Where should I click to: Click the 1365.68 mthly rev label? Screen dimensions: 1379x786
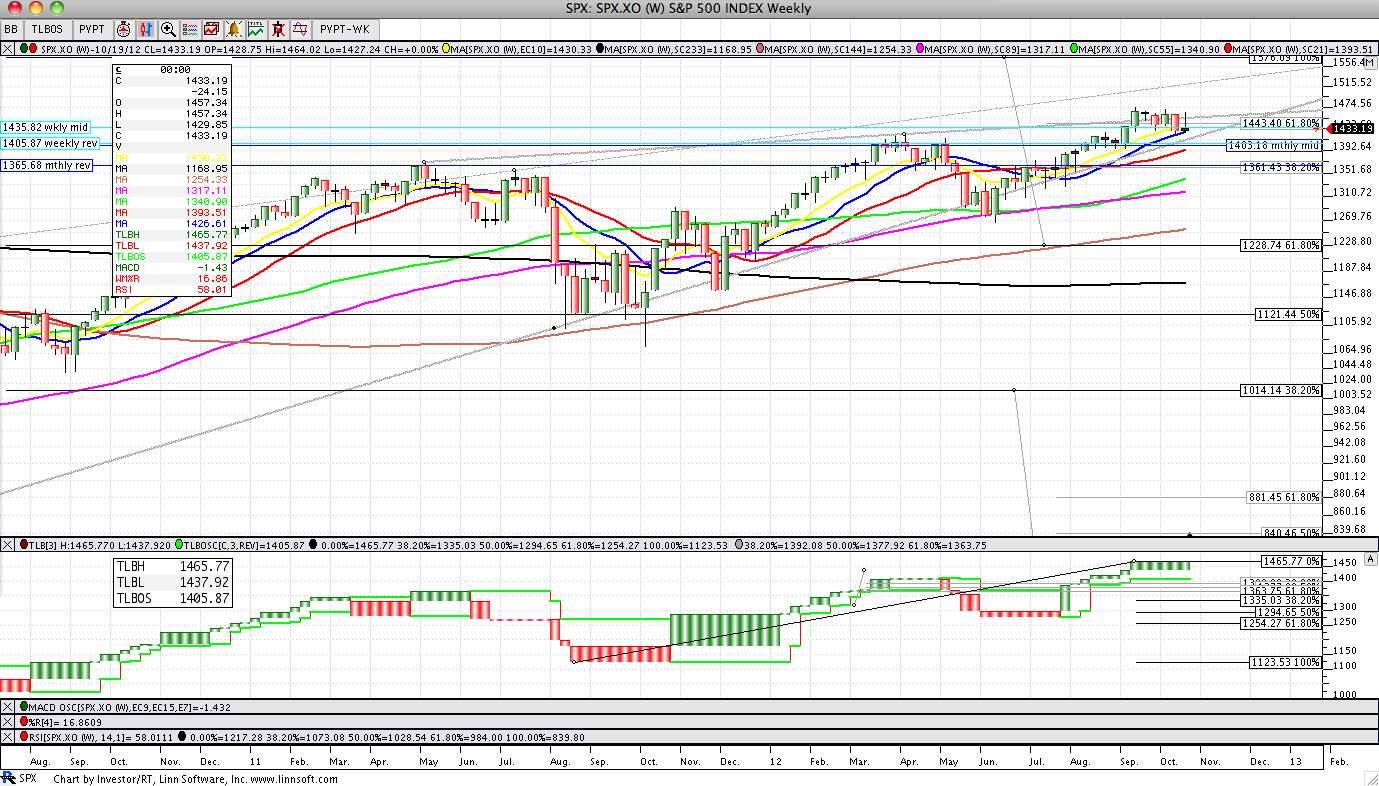pos(47,165)
